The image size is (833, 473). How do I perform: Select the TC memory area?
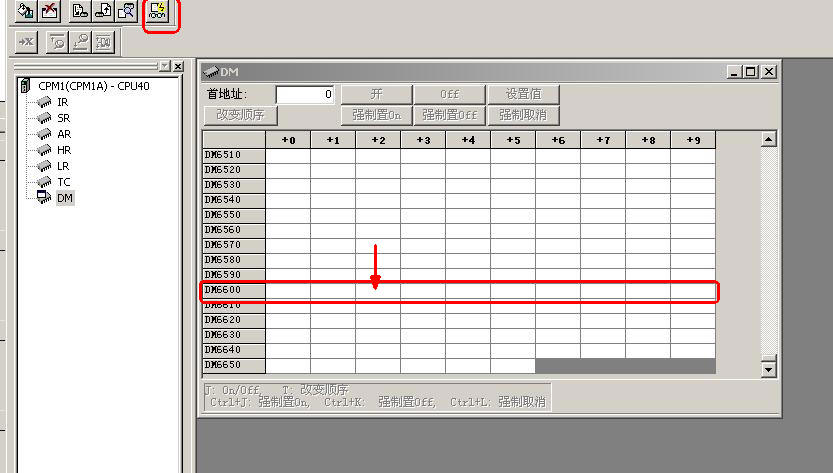coord(63,182)
